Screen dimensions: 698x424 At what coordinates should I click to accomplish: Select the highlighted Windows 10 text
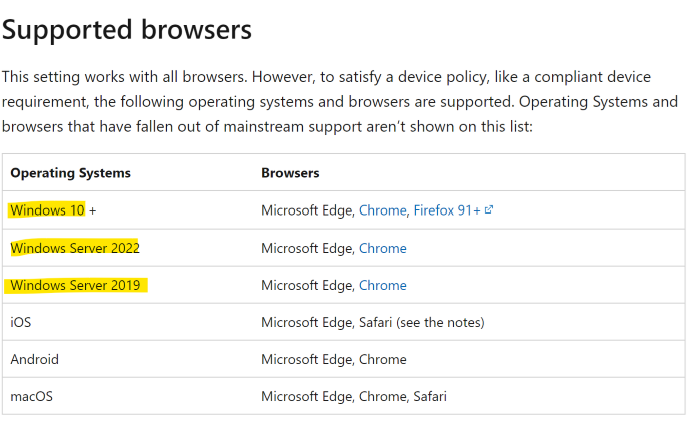tap(47, 210)
